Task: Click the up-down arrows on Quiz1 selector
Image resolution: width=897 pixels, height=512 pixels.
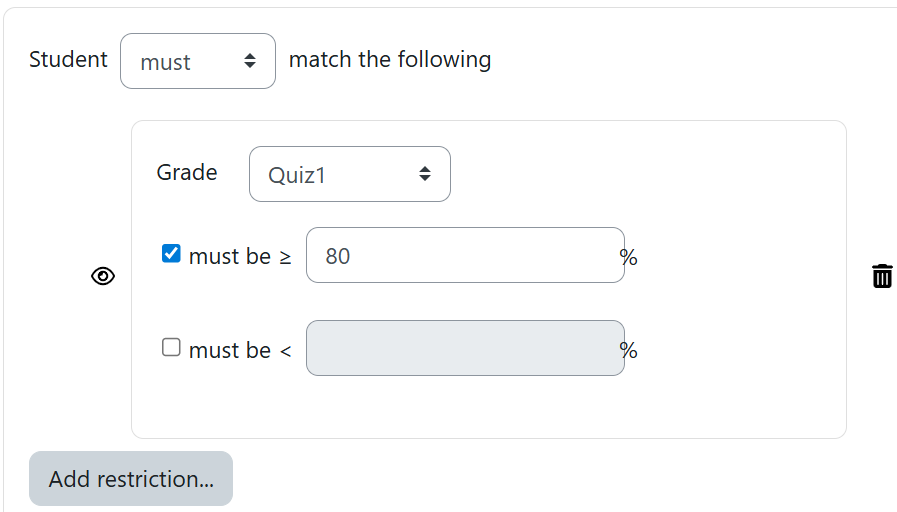Action: tap(425, 174)
